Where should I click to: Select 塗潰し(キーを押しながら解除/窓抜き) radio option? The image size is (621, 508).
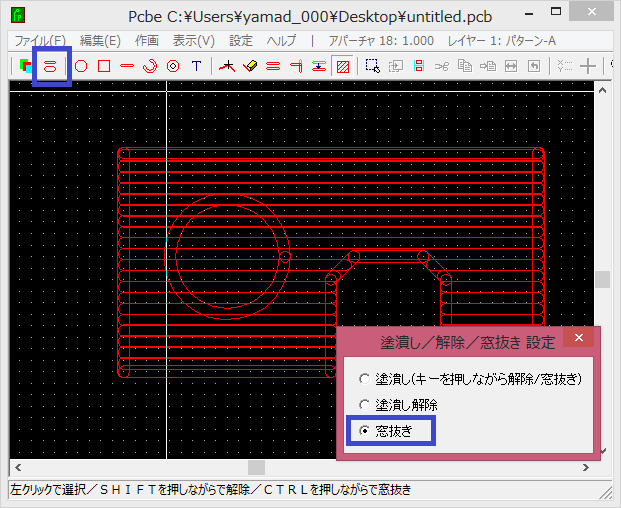(363, 380)
